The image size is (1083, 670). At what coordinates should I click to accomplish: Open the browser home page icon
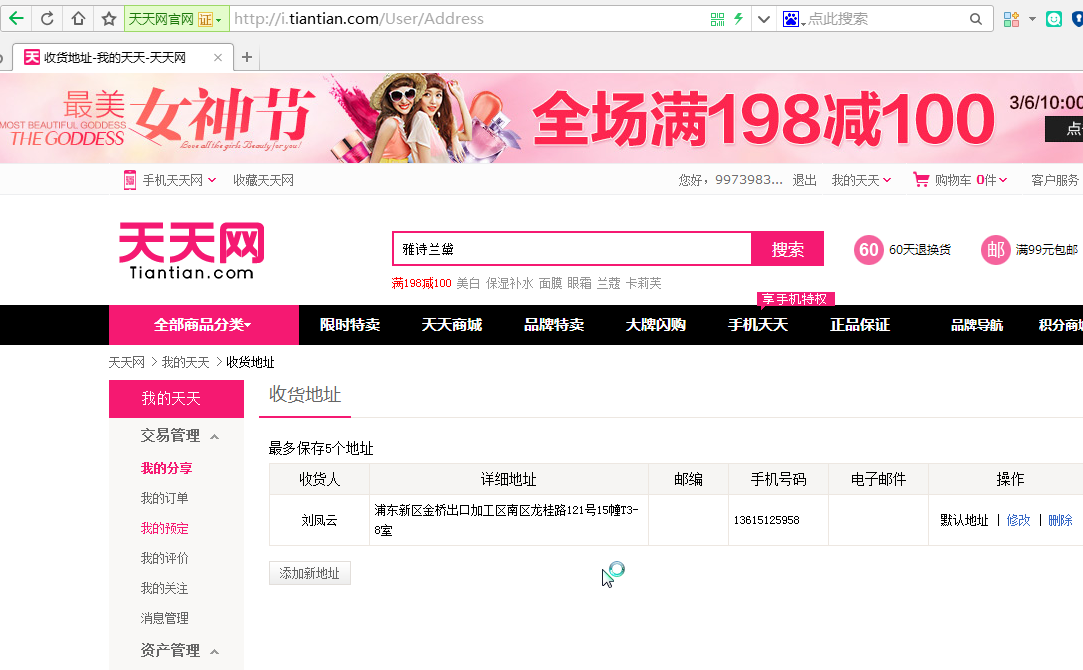(78, 19)
